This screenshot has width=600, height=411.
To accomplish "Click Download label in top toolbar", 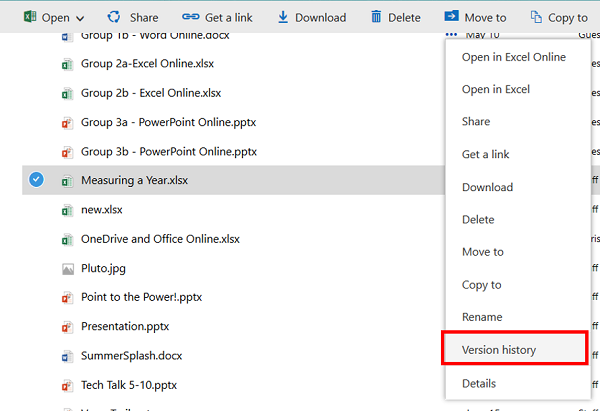I will [321, 18].
